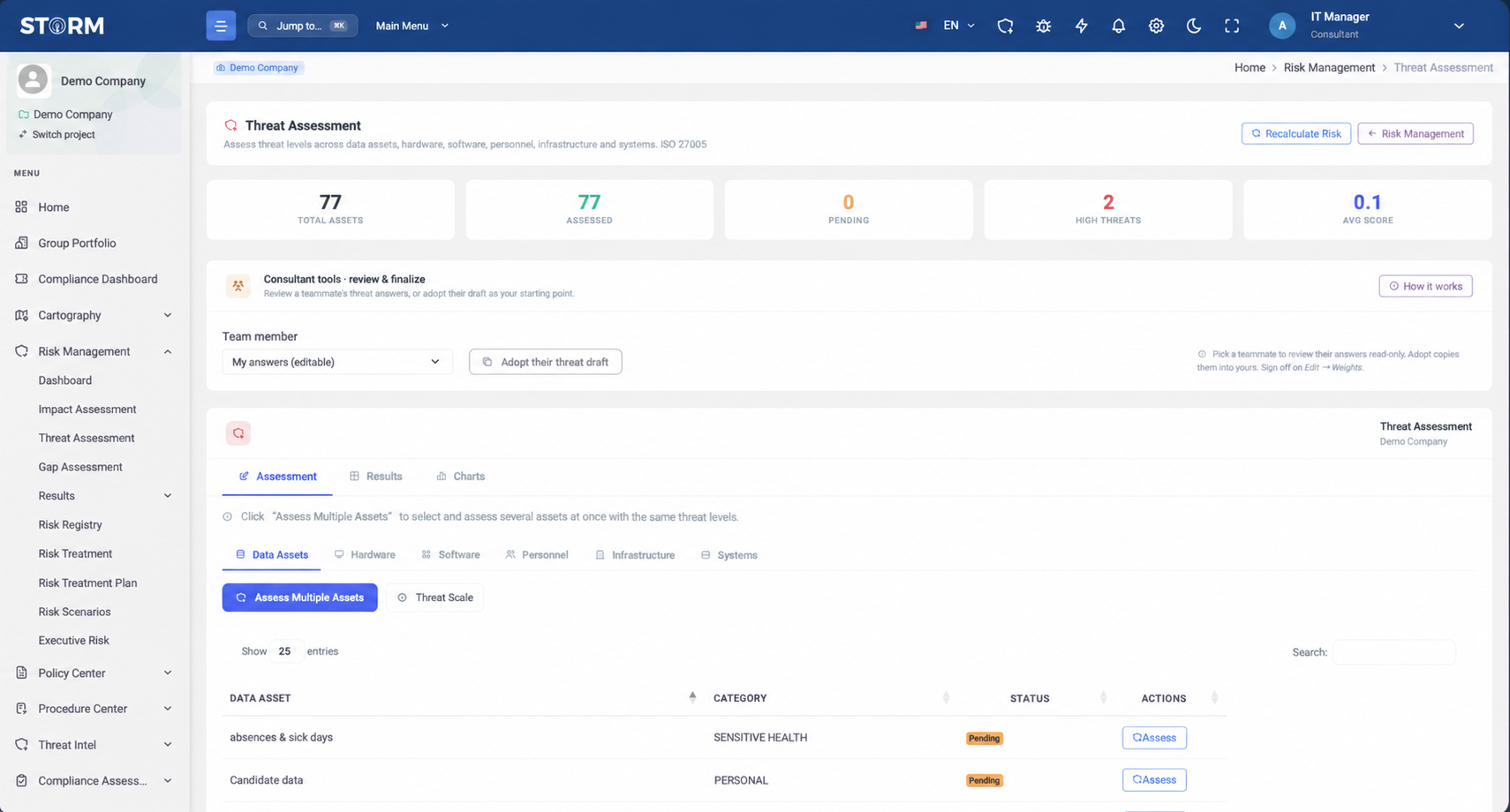
Task: Open the notifications bell
Action: 1118,26
